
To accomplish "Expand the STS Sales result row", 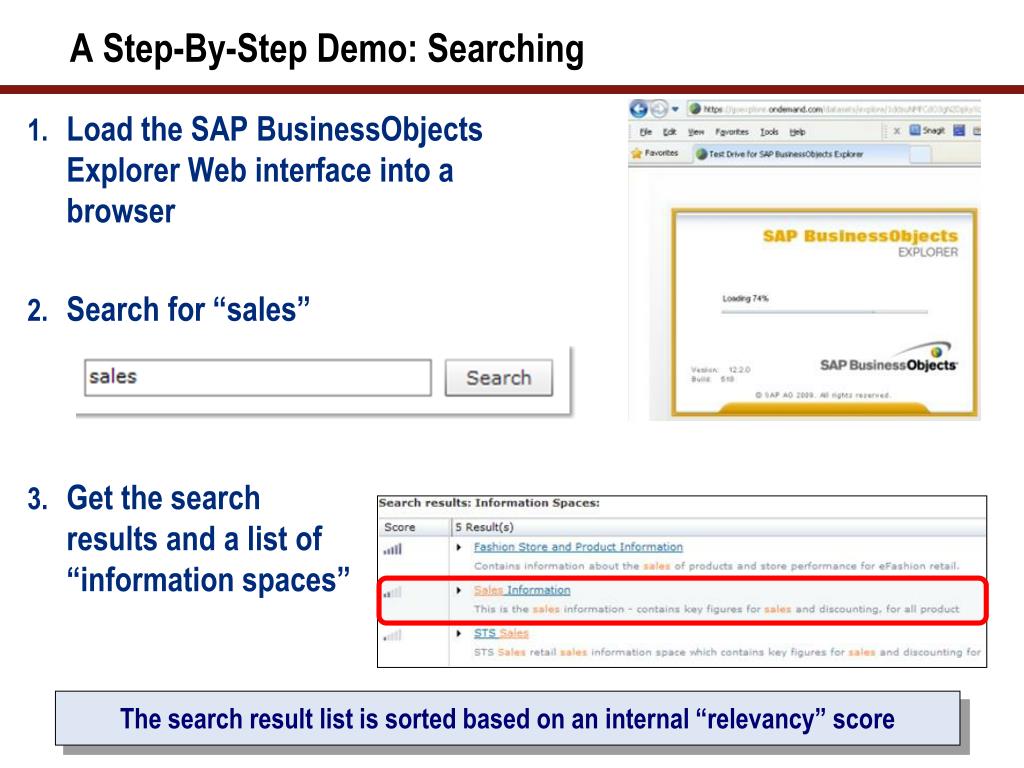I will click(459, 633).
